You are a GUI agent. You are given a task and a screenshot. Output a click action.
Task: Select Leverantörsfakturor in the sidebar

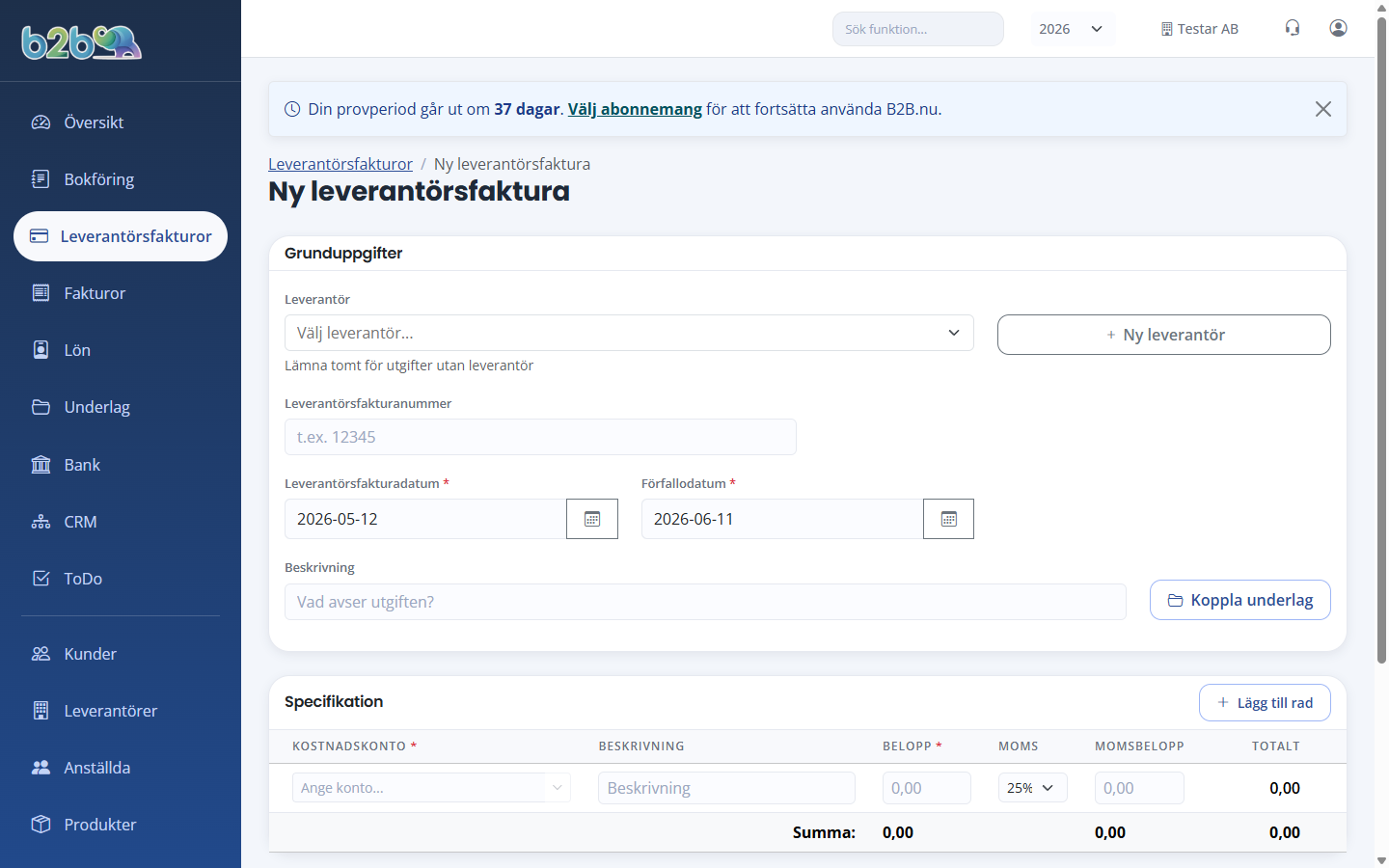121,236
